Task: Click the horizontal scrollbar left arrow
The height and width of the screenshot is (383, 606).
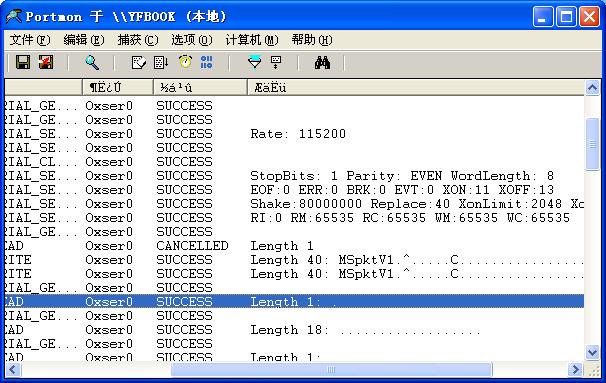Action: 13,369
